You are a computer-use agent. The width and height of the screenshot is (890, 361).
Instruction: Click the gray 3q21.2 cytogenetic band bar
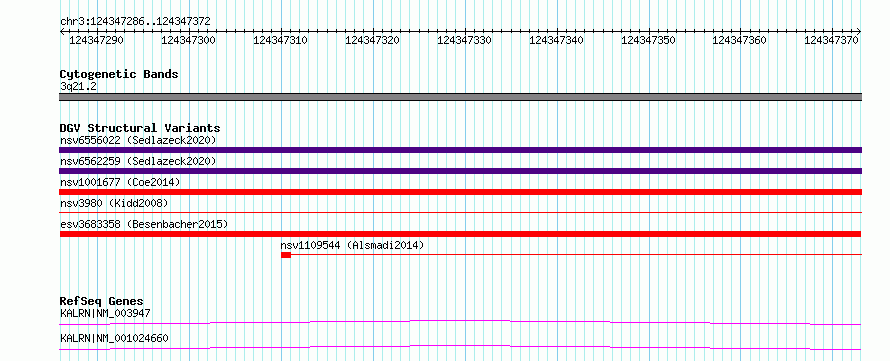coord(460,97)
